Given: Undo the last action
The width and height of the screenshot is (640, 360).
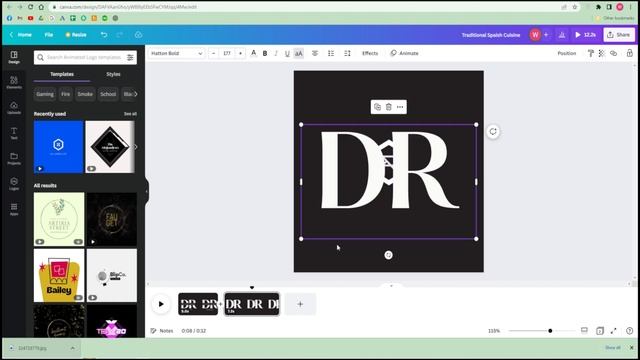Looking at the screenshot, I should click(104, 35).
